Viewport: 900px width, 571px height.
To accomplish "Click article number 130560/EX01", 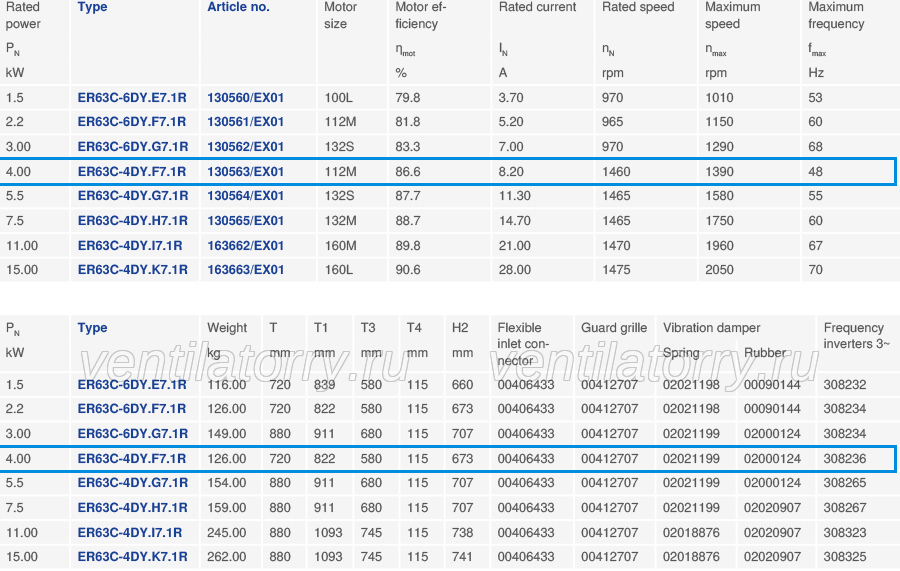I will pyautogui.click(x=246, y=98).
